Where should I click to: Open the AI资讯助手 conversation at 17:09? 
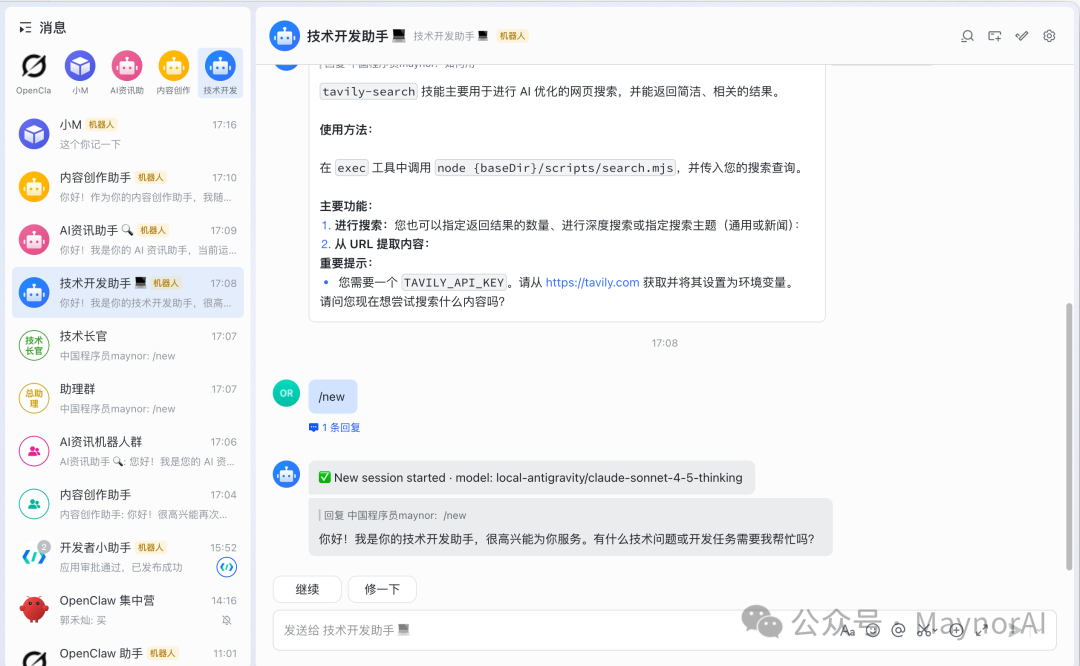coord(128,240)
